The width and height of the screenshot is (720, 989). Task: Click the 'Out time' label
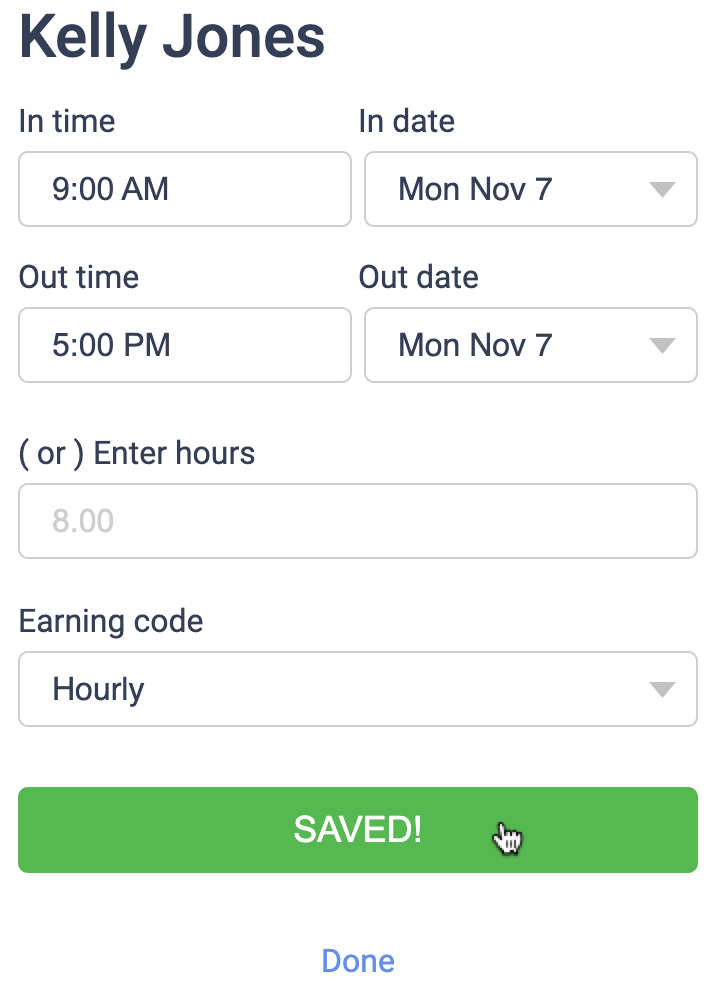click(x=79, y=277)
